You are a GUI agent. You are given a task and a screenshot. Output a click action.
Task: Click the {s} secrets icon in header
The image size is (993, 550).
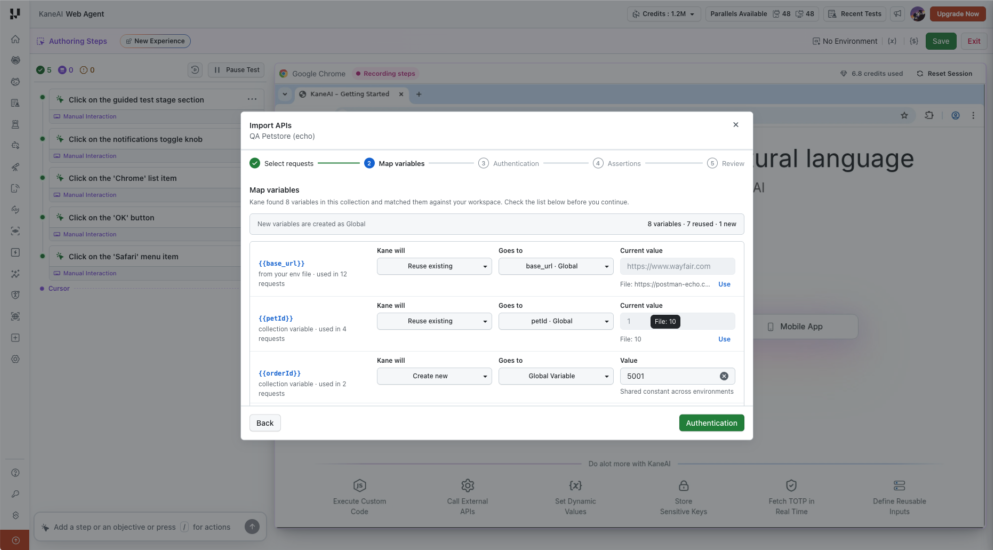[913, 41]
